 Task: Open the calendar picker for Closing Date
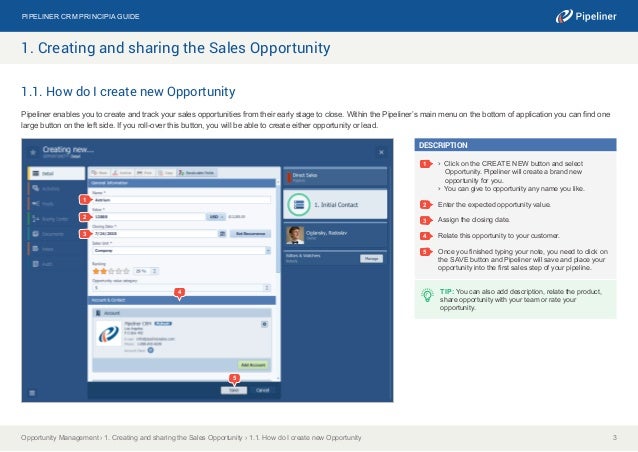(222, 234)
